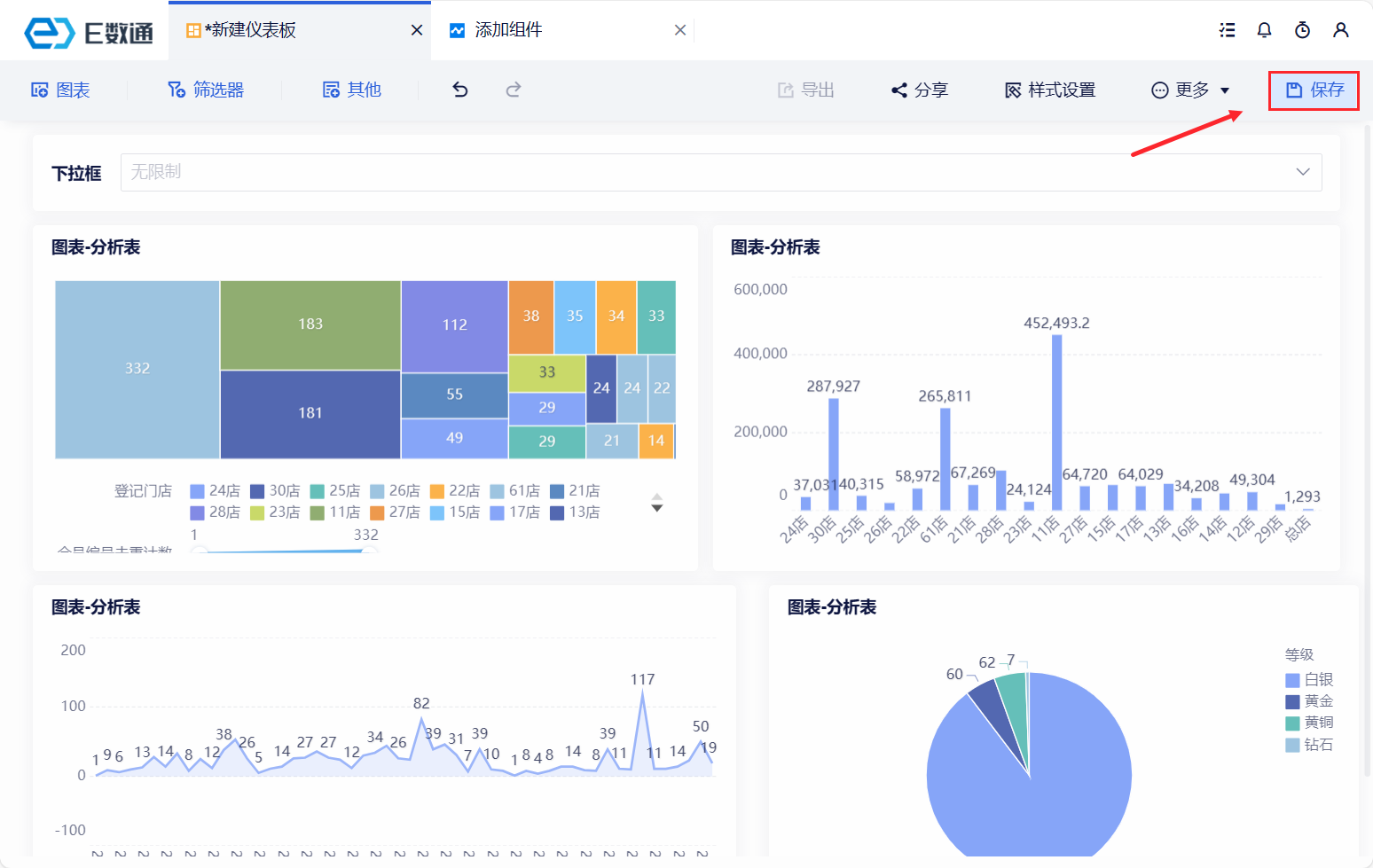
Task: Open the 图表 chart menu
Action: point(60,90)
